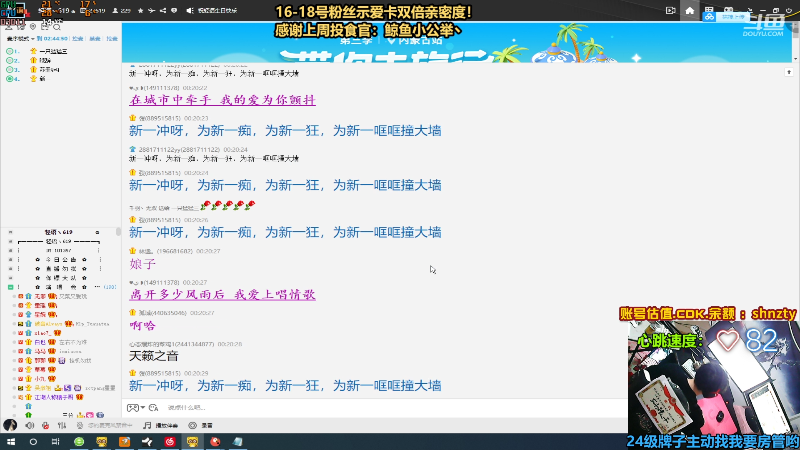This screenshot has height=450, width=800.
Task: Click the share icon in top bar
Action: pyautogui.click(x=163, y=11)
